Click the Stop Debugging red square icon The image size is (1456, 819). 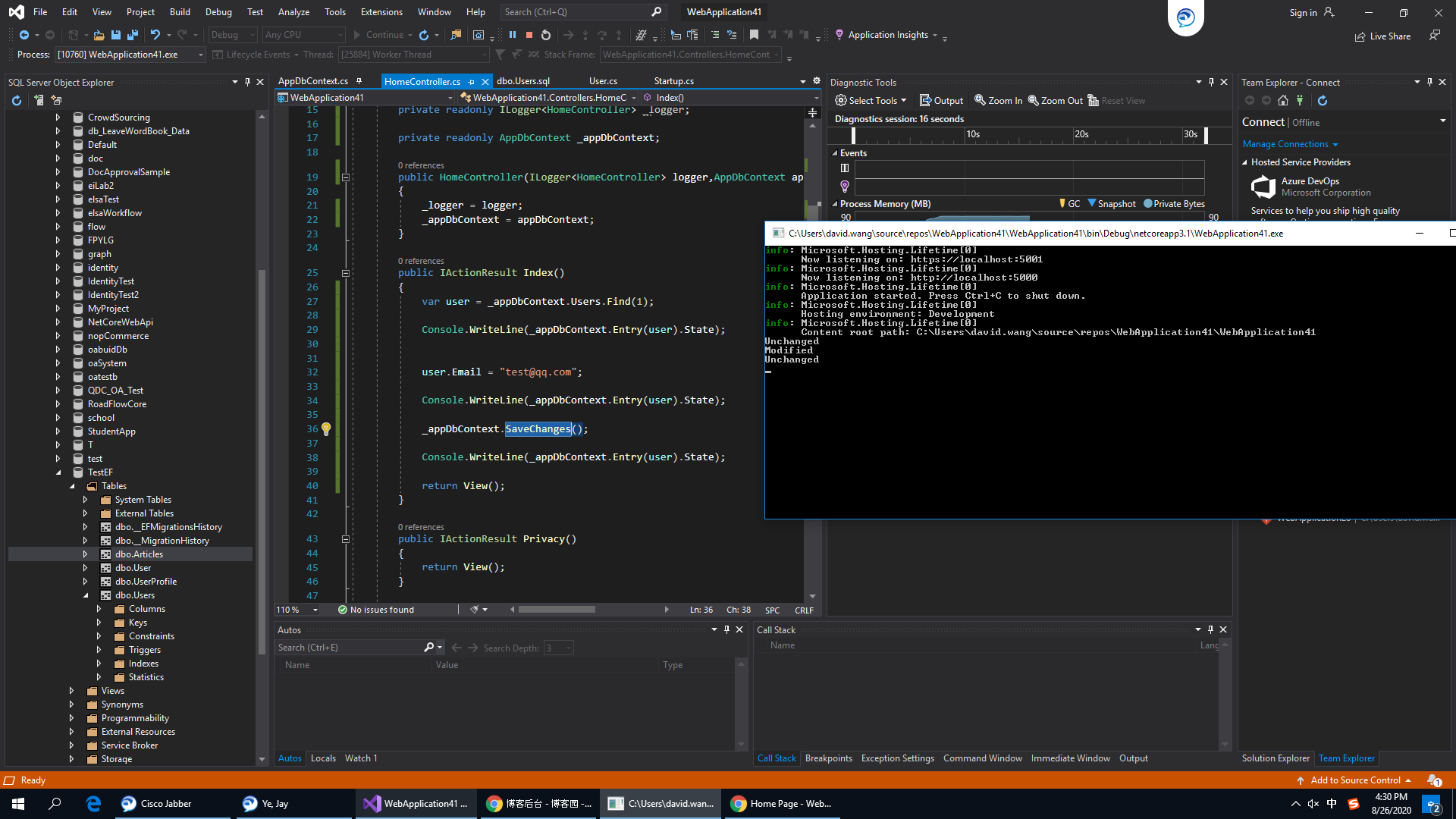tap(529, 35)
